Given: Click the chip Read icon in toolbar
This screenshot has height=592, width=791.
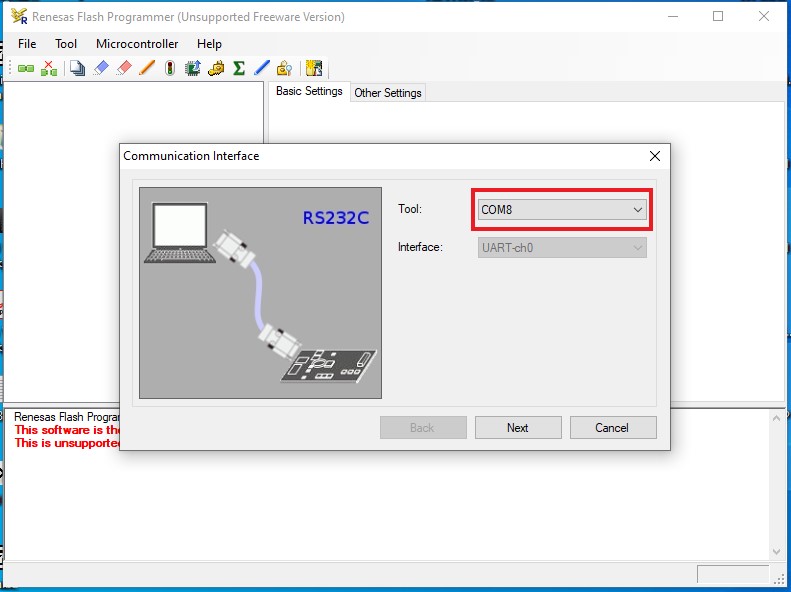Looking at the screenshot, I should click(x=193, y=68).
